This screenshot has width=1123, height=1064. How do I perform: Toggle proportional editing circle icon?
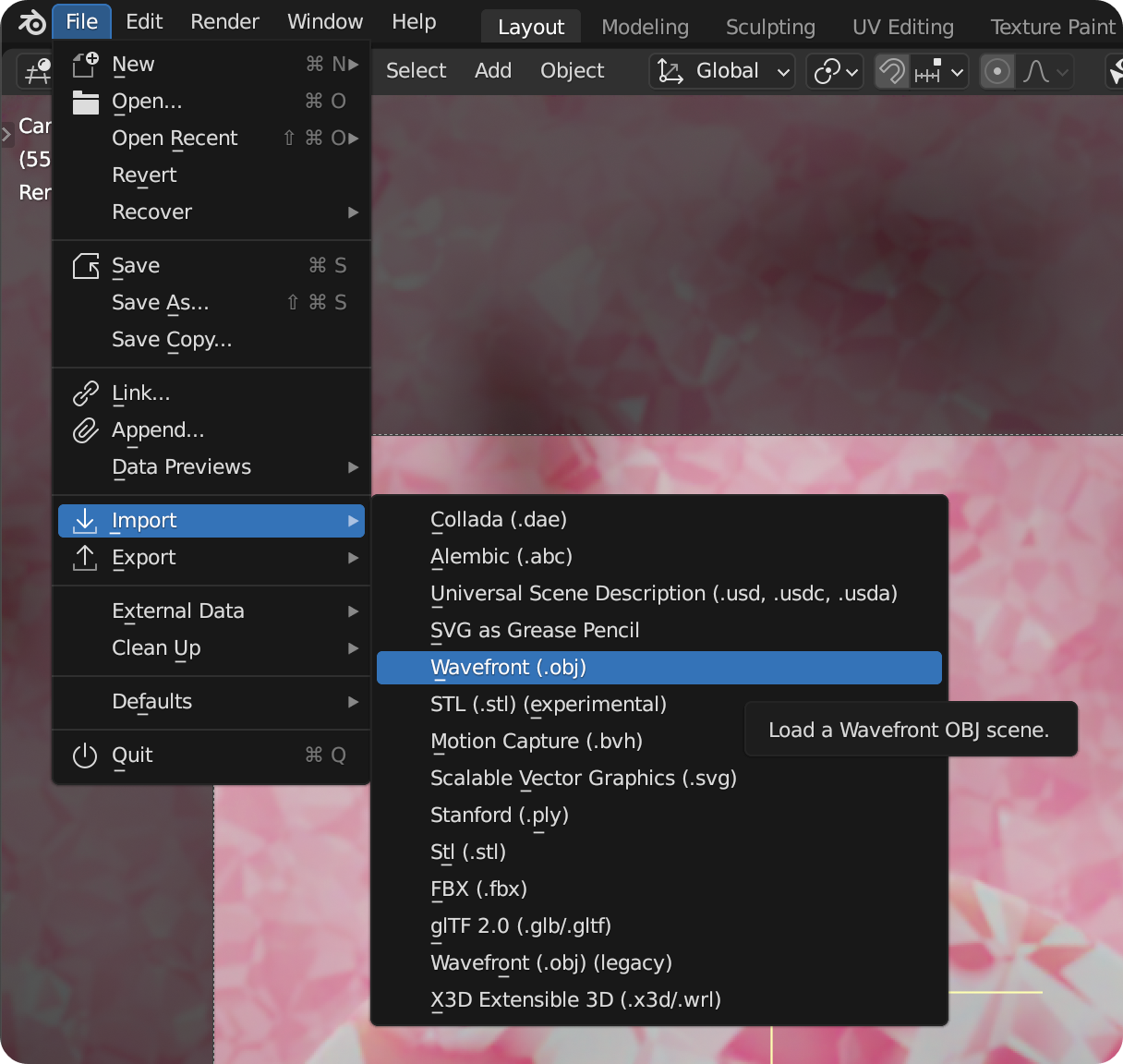[x=996, y=71]
